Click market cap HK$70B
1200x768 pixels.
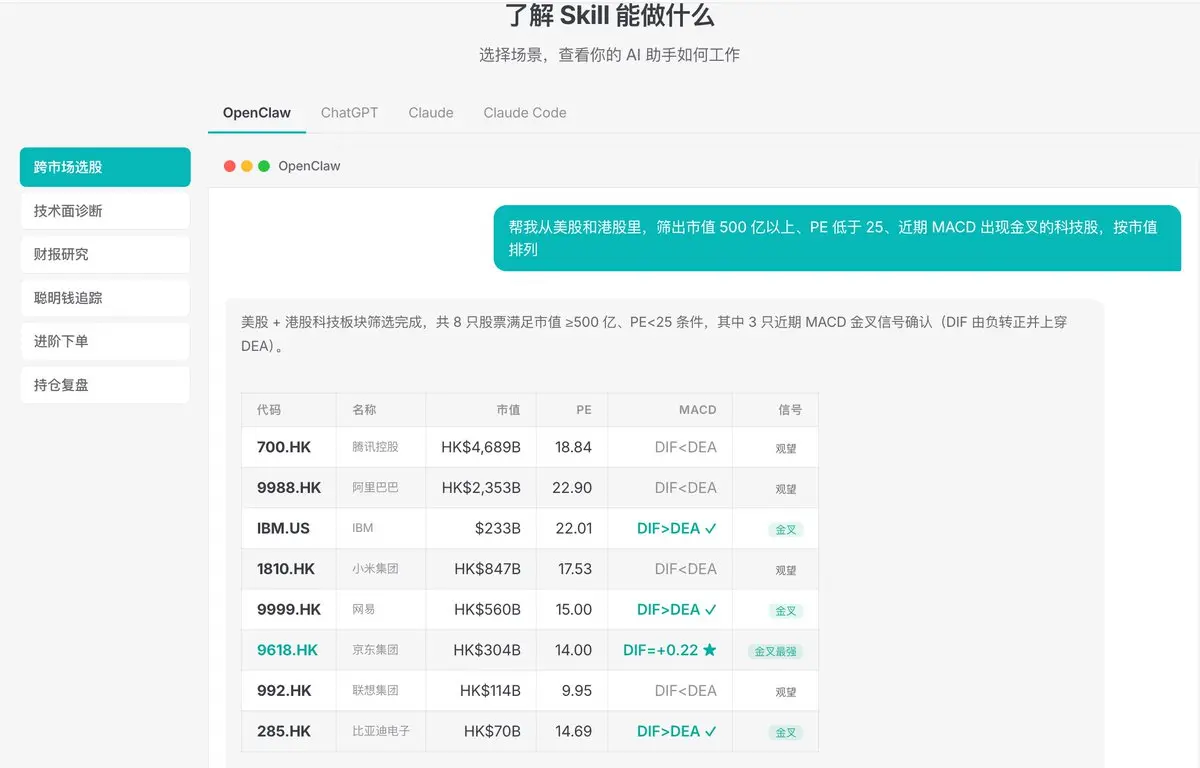pyautogui.click(x=492, y=731)
